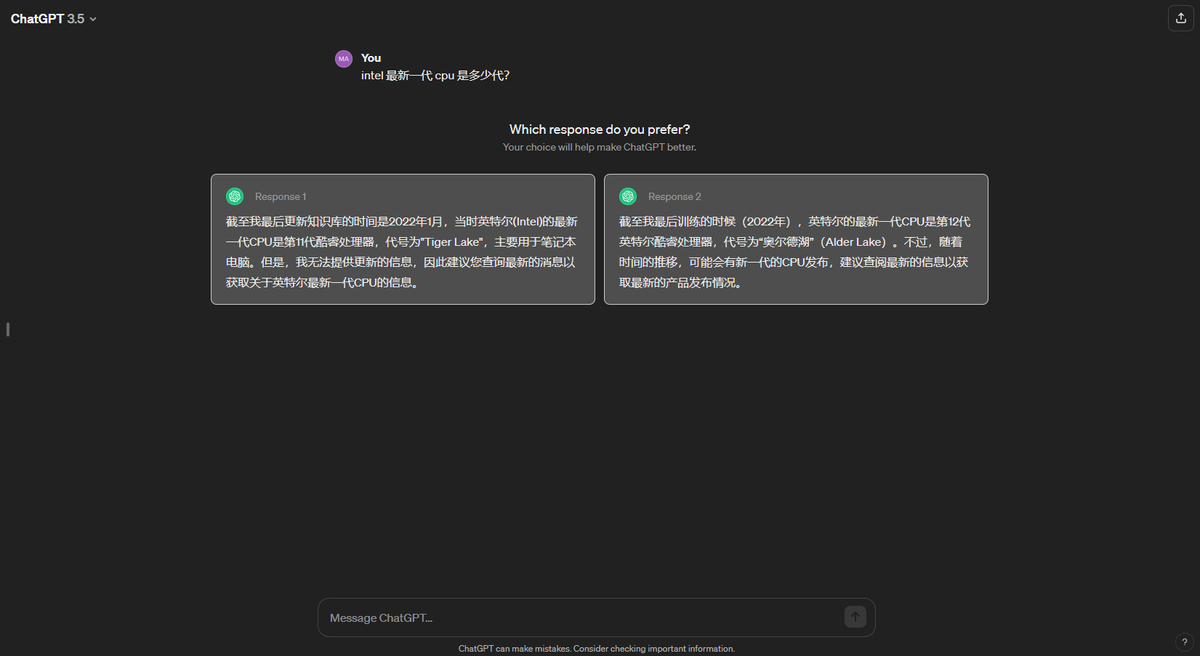The image size is (1200, 656).
Task: Click the "Your choice will help" subtitle
Action: (x=599, y=147)
